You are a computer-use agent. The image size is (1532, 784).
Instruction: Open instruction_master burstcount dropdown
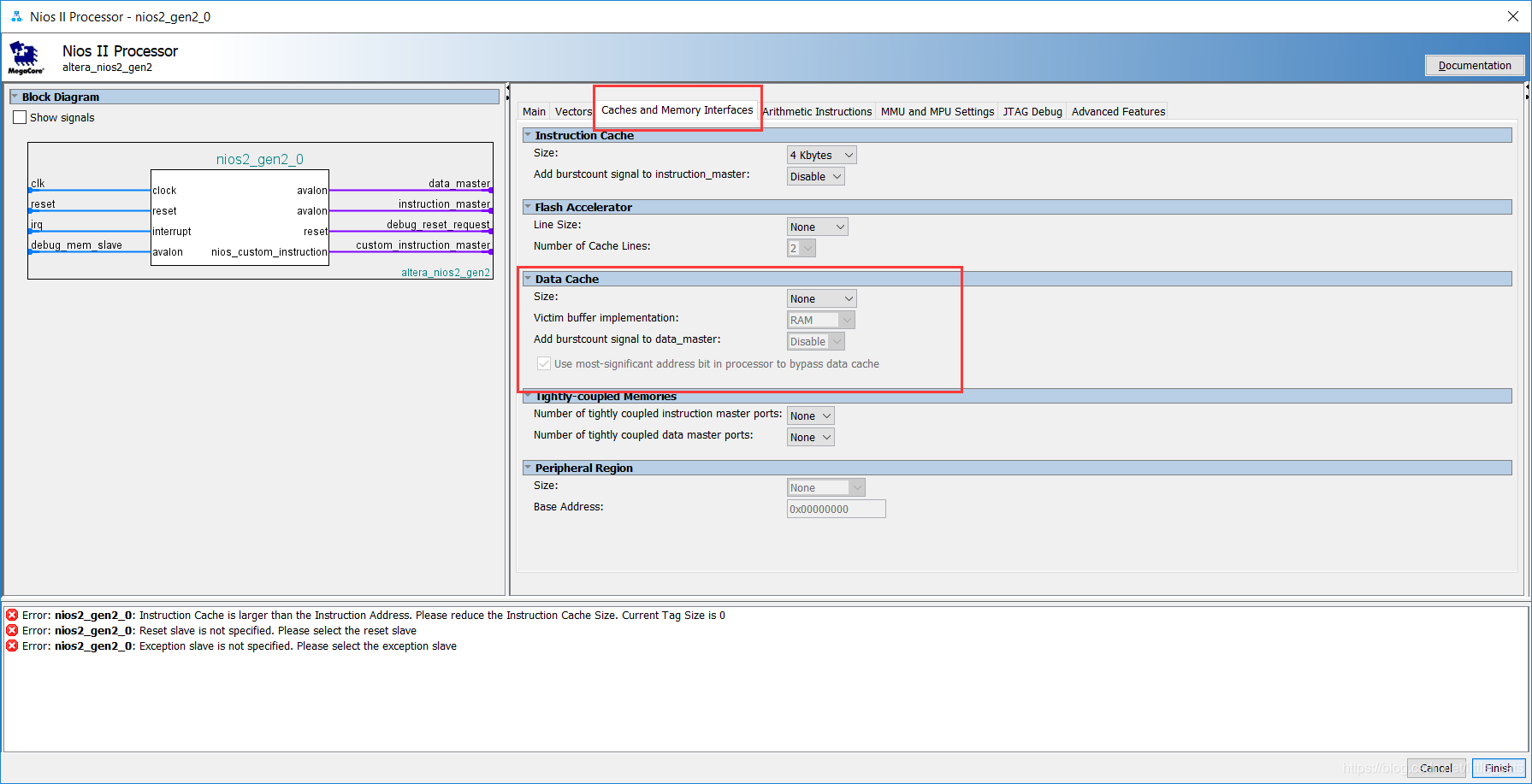click(x=815, y=176)
